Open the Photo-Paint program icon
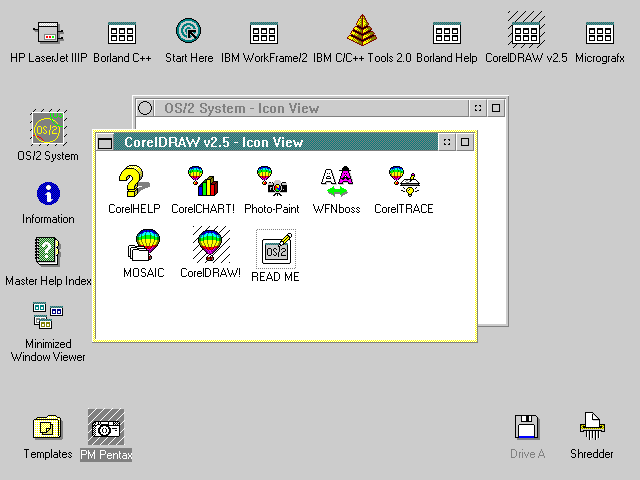 pos(271,181)
